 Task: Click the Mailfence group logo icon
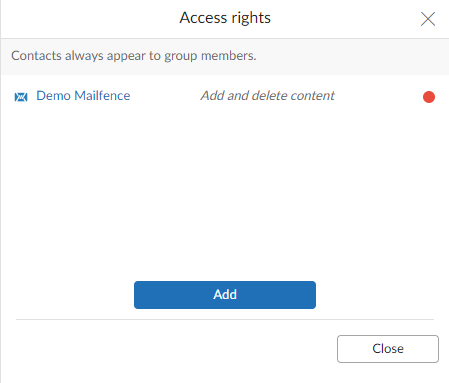point(21,97)
